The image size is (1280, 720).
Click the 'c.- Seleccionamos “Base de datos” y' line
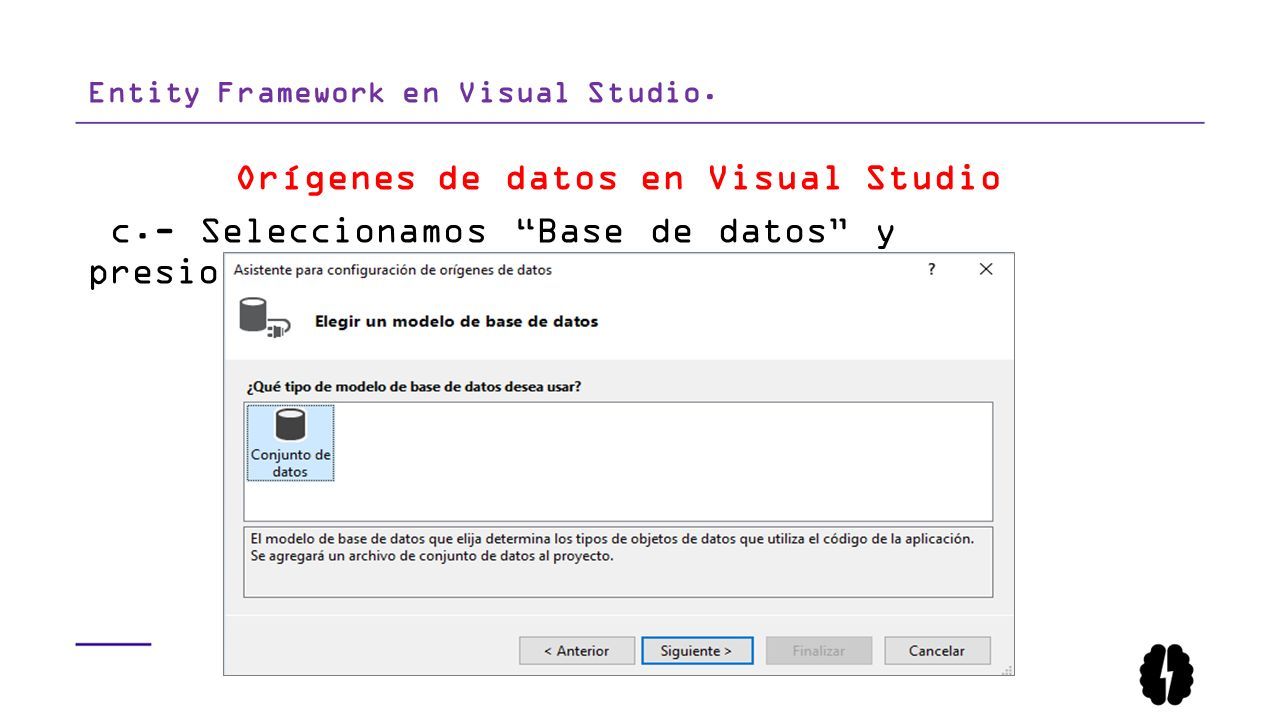(x=503, y=232)
